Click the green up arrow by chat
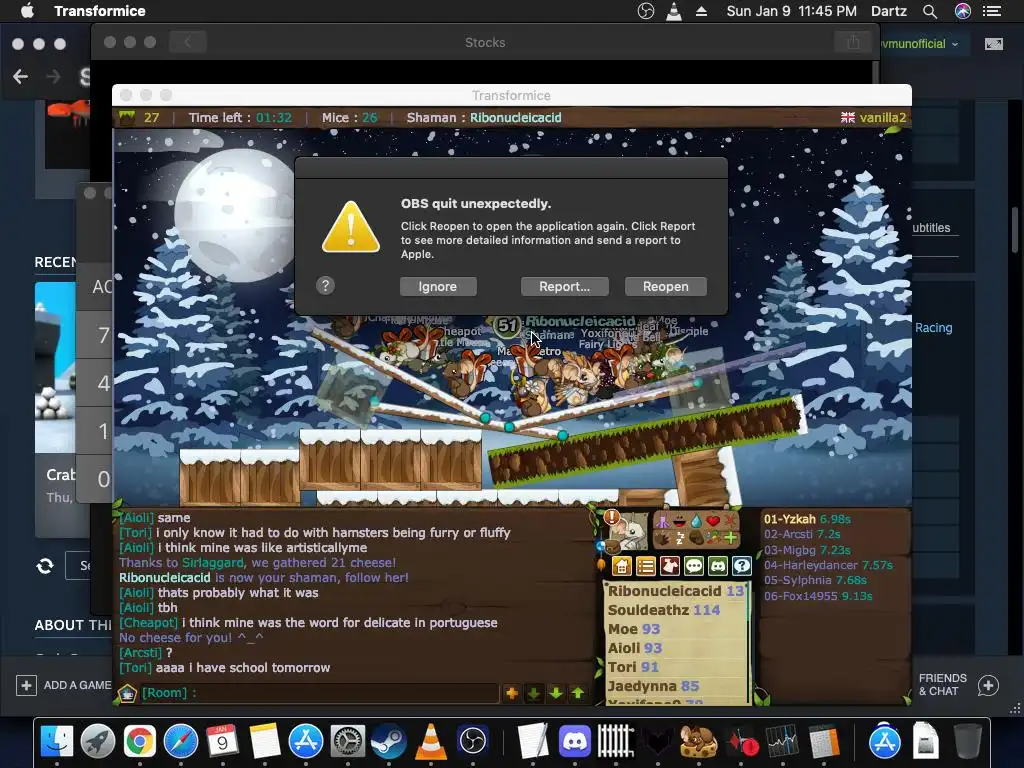This screenshot has height=768, width=1024. point(578,693)
